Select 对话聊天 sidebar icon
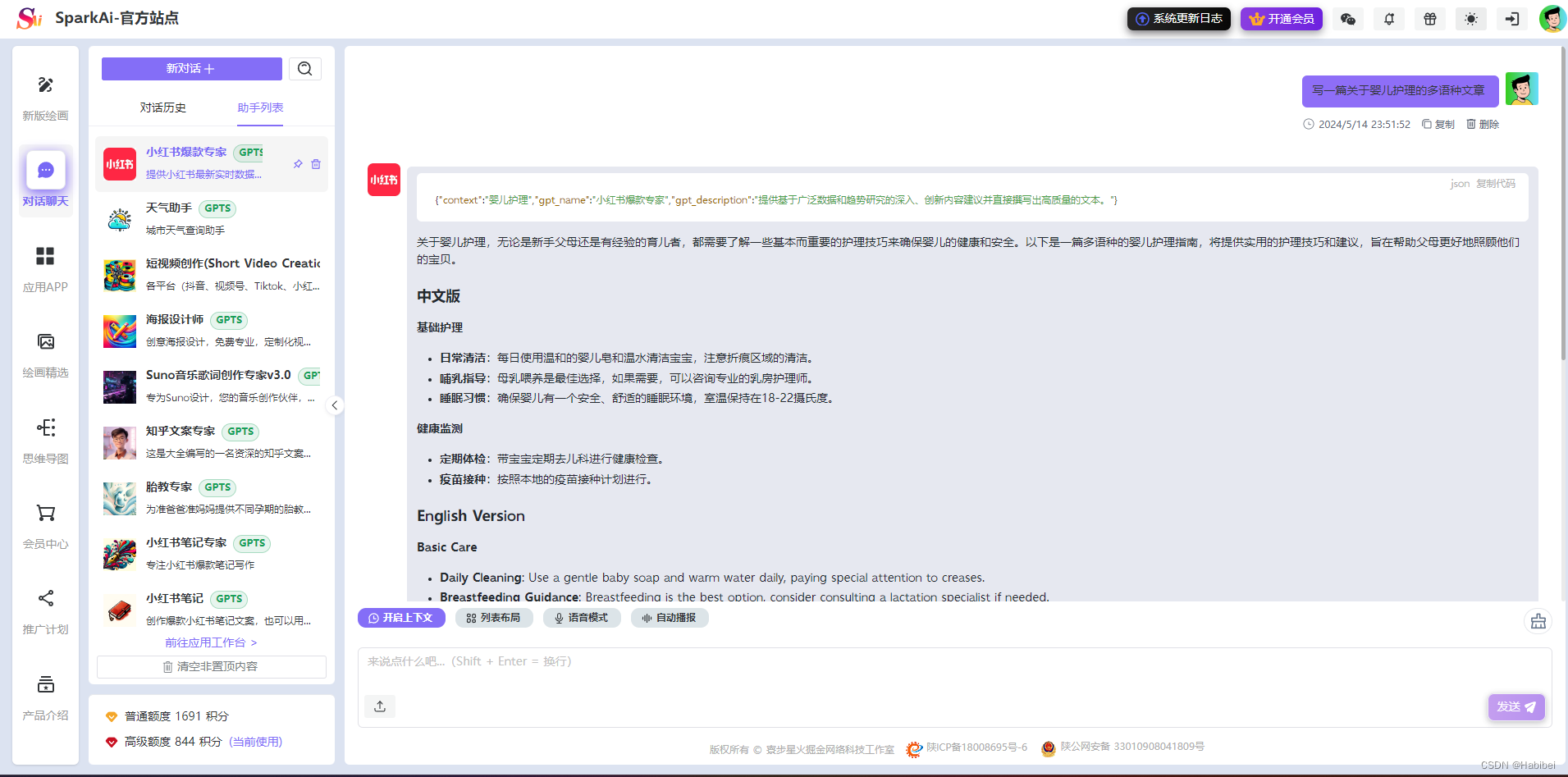Viewport: 1568px width, 777px height. [x=45, y=170]
